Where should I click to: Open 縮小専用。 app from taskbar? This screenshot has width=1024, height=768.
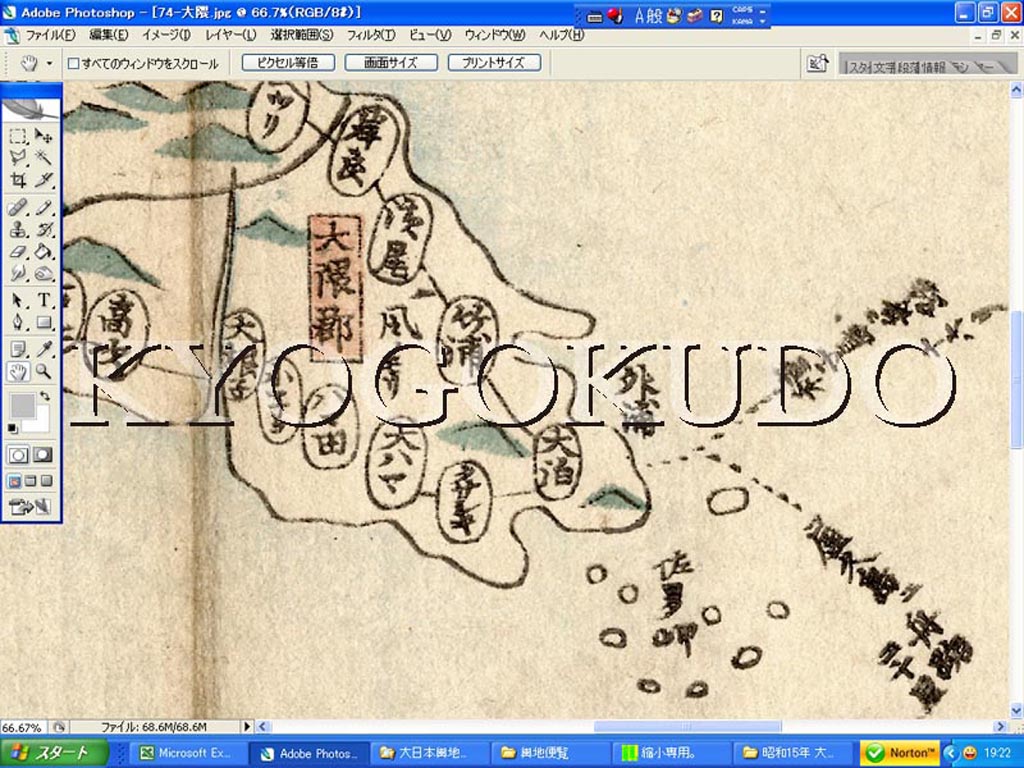[672, 753]
